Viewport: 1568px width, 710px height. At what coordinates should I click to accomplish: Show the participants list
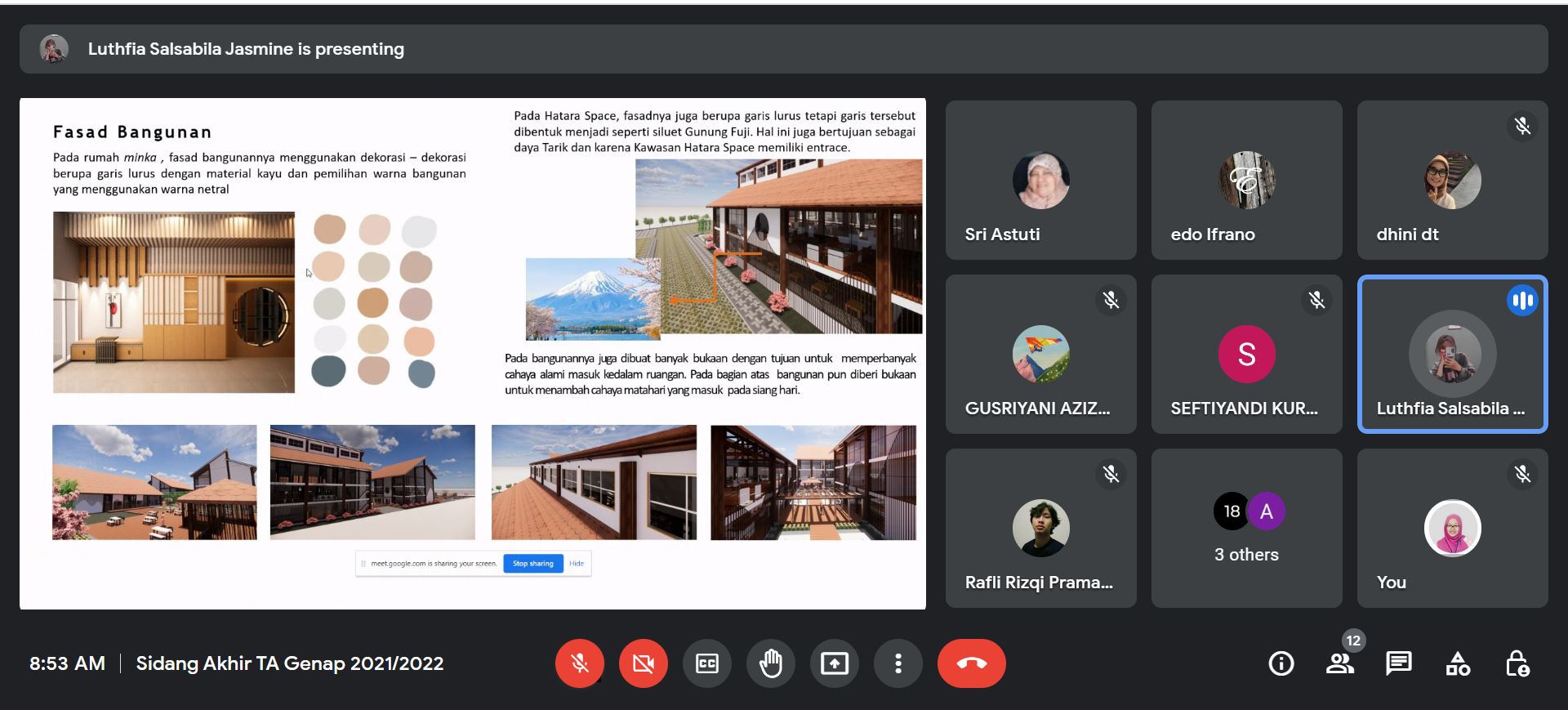[x=1340, y=663]
